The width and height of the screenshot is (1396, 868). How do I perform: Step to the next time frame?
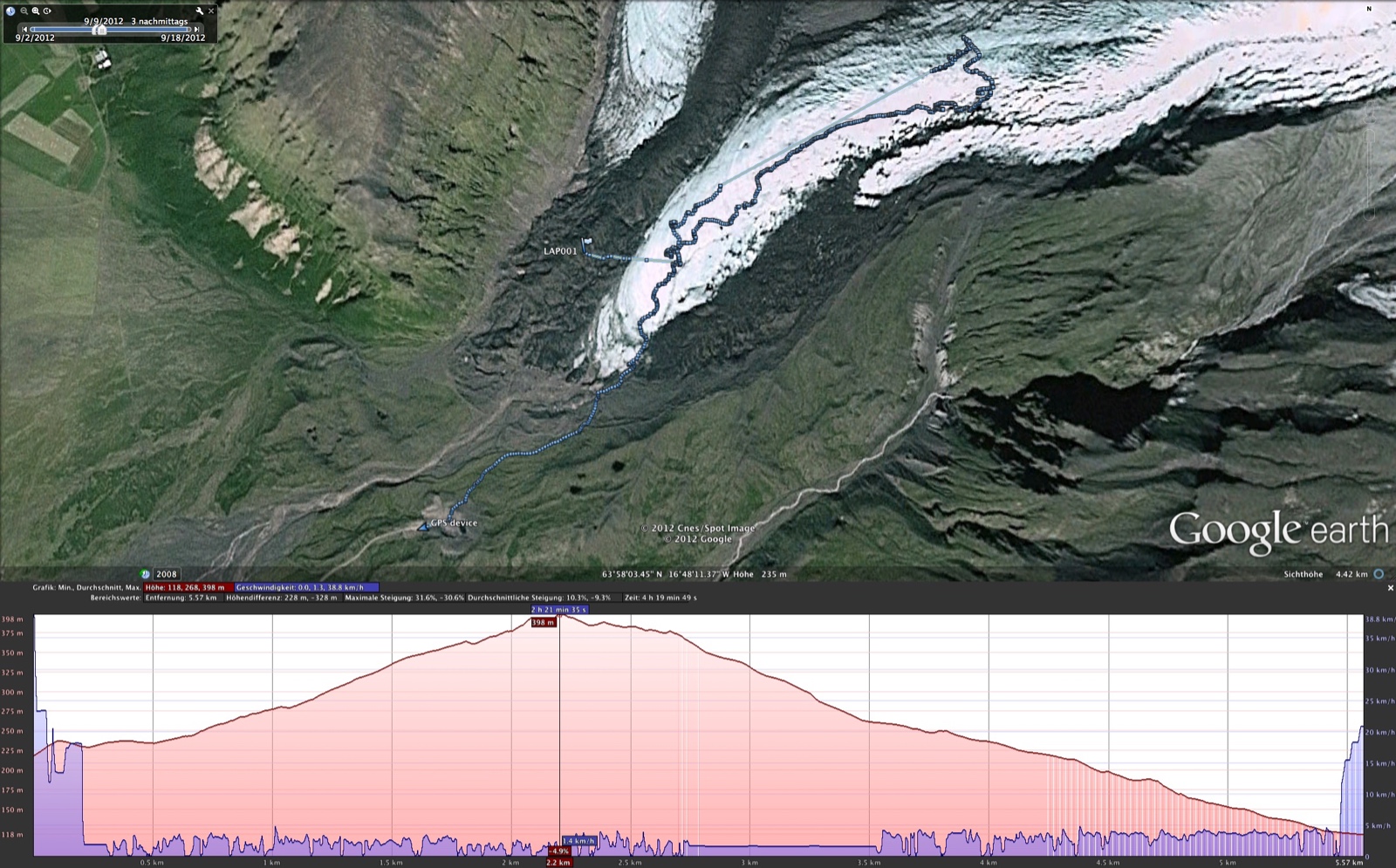pos(196,30)
